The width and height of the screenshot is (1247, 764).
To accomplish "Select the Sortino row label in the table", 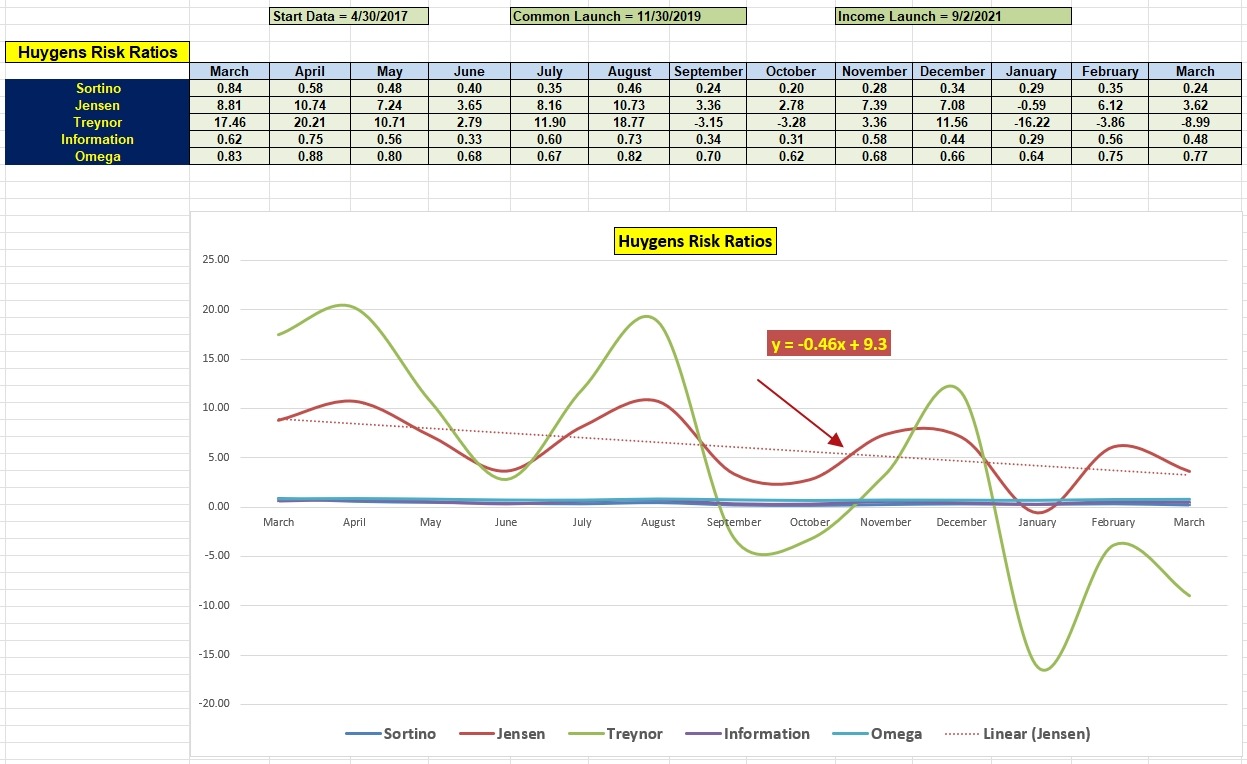I will point(98,88).
